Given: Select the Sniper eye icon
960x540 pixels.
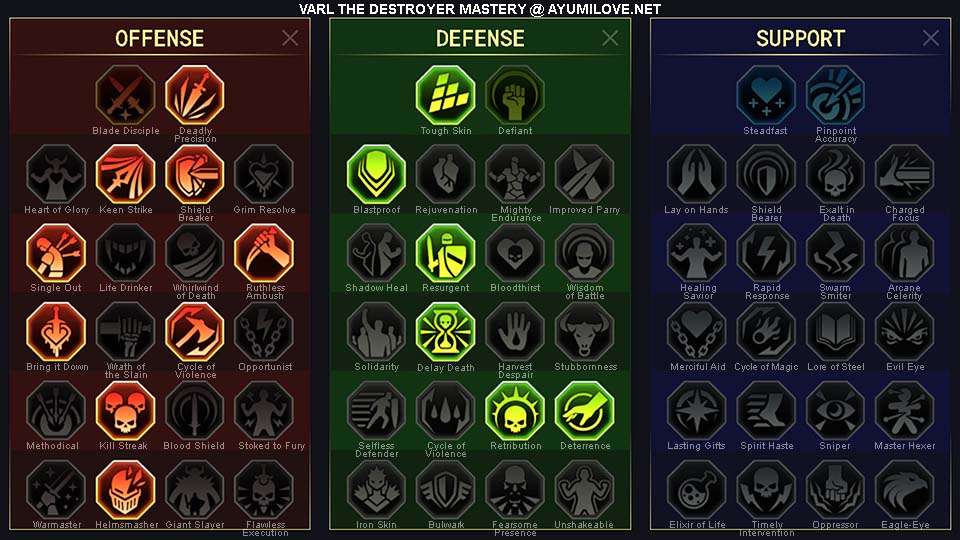Looking at the screenshot, I should (x=835, y=410).
